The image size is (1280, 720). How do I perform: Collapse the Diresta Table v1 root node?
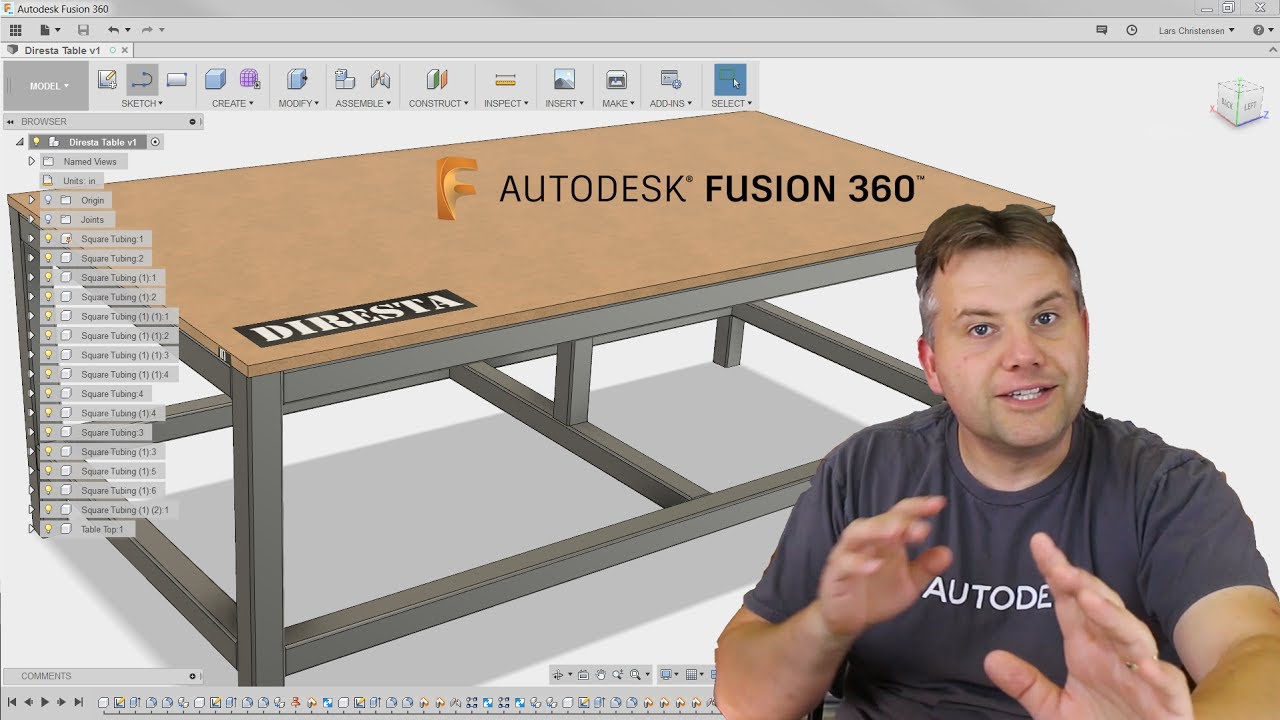click(x=19, y=142)
